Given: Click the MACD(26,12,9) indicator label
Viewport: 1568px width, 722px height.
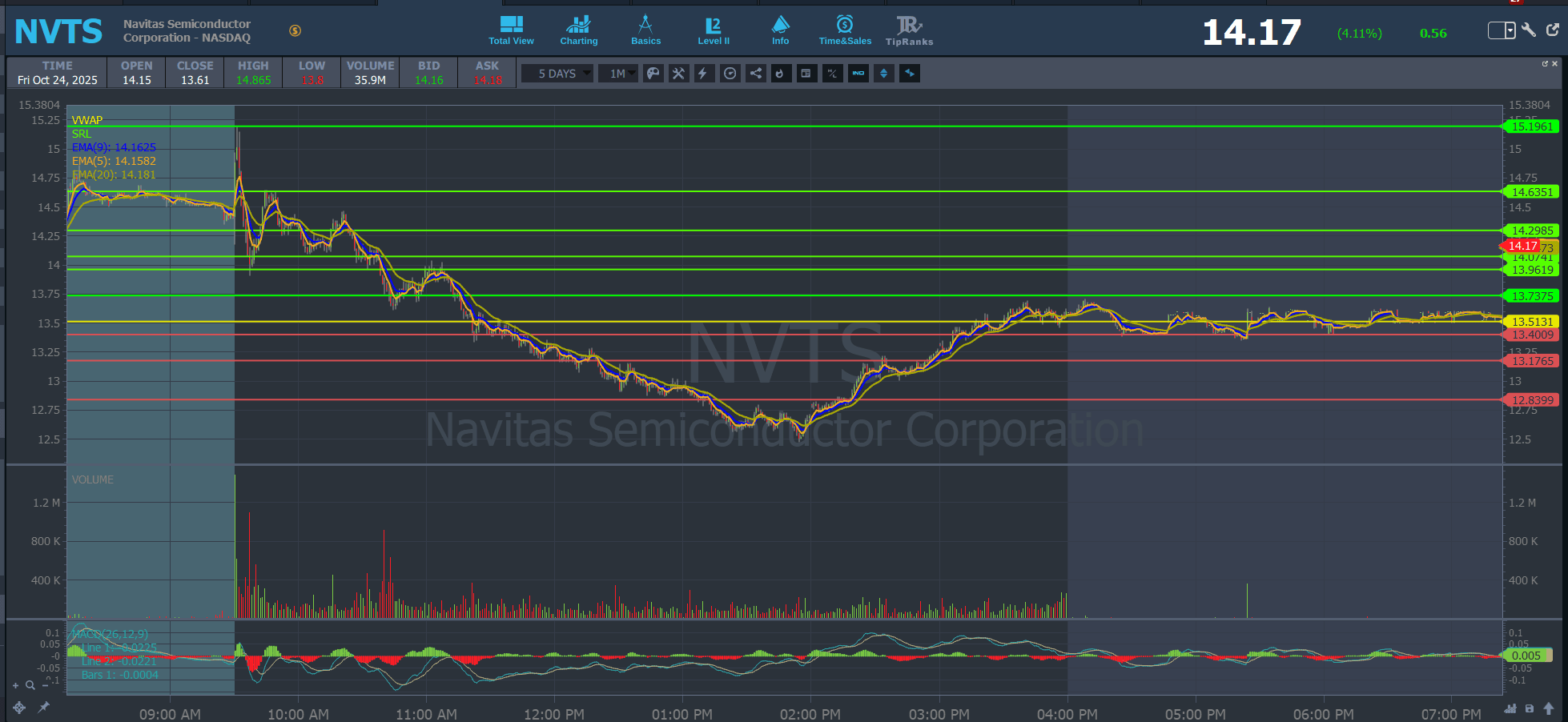Looking at the screenshot, I should 110,634.
